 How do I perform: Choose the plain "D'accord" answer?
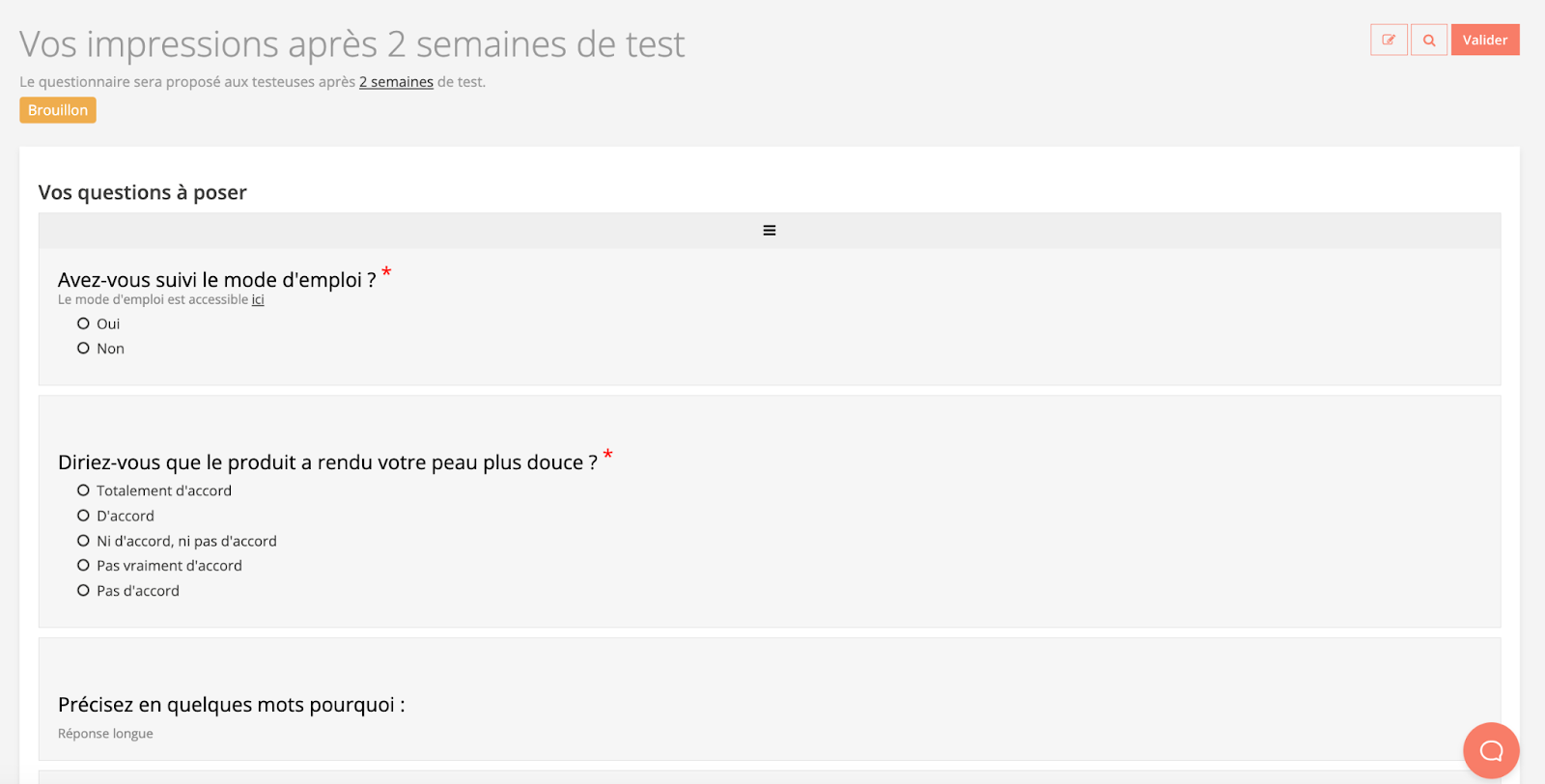(x=84, y=516)
